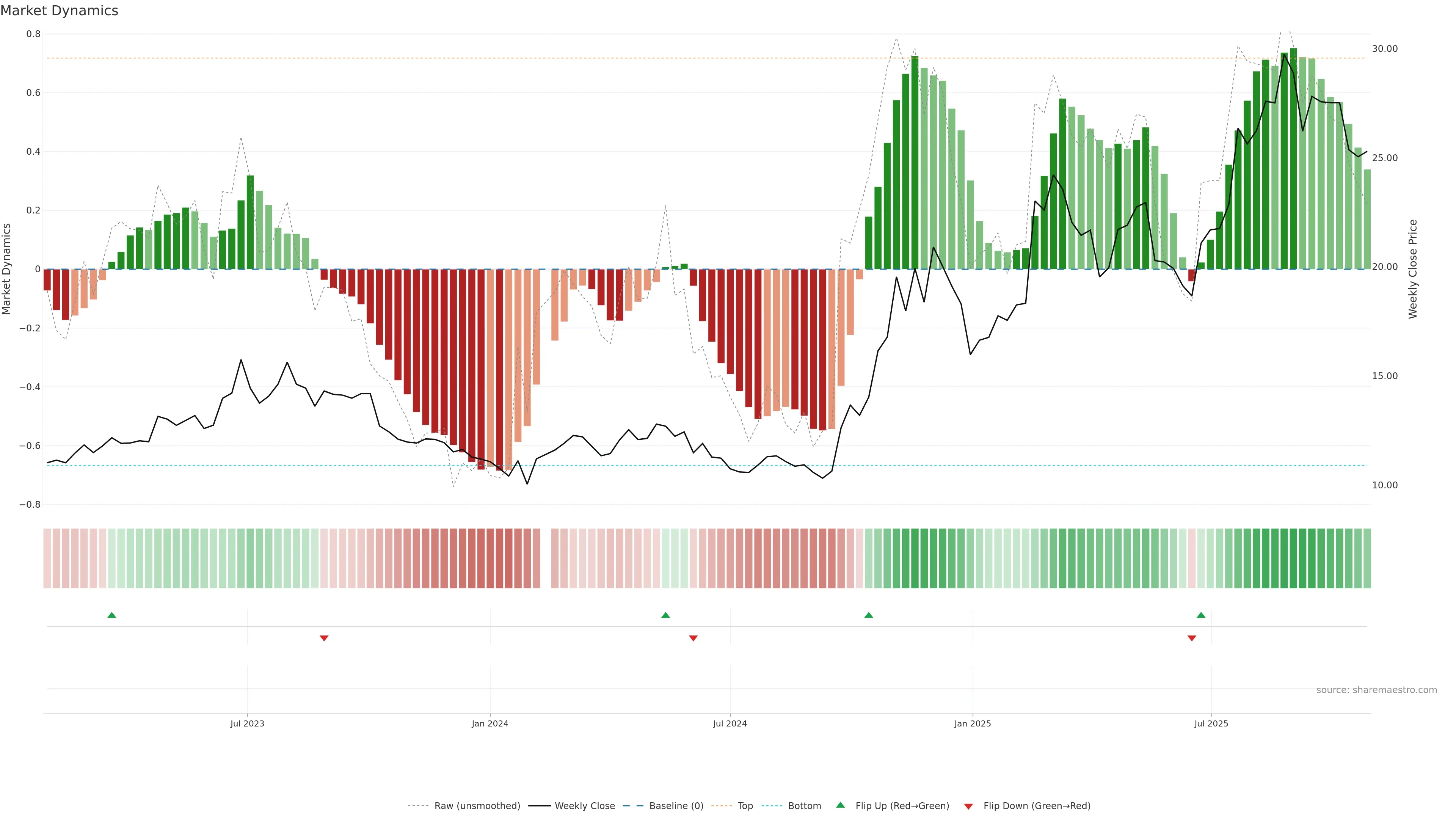1456x819 pixels.
Task: Click the Jan 2024 x-axis label
Action: (490, 723)
